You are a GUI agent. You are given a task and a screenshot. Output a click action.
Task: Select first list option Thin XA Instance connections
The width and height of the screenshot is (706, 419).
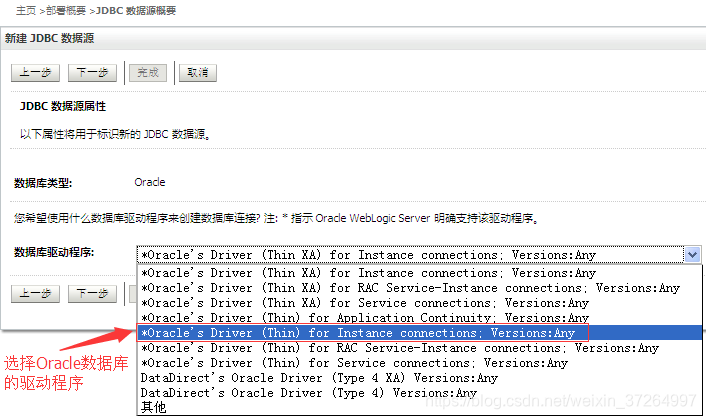pos(419,273)
